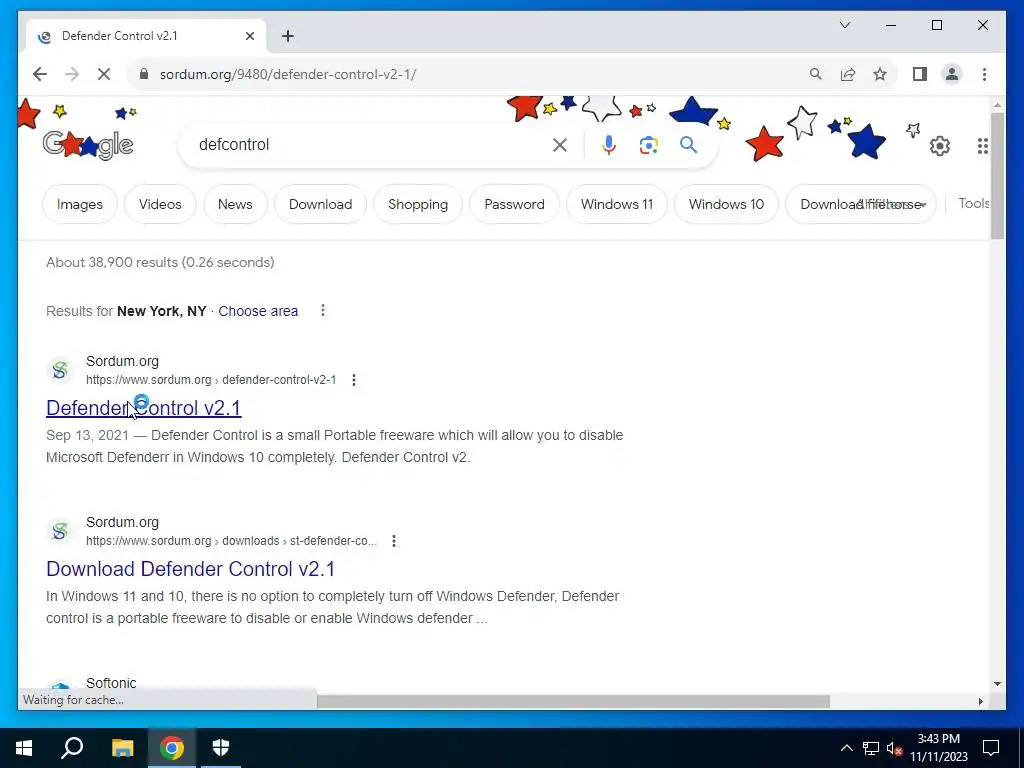1024x768 pixels.
Task: Open more options for defender-control-v2-1 result
Action: (354, 380)
